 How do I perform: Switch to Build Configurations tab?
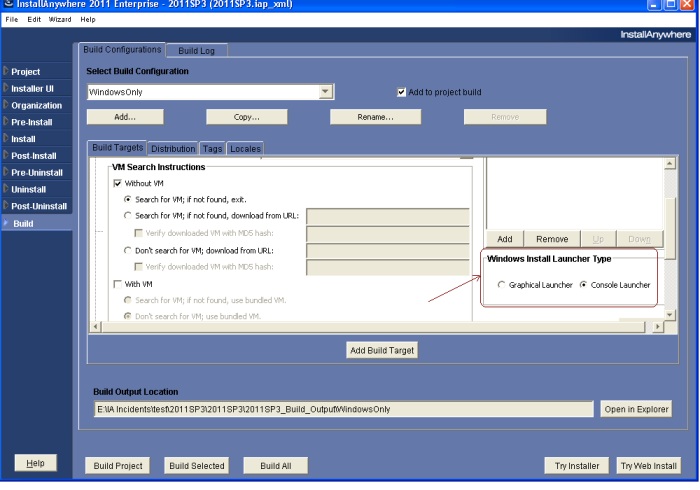tap(122, 50)
